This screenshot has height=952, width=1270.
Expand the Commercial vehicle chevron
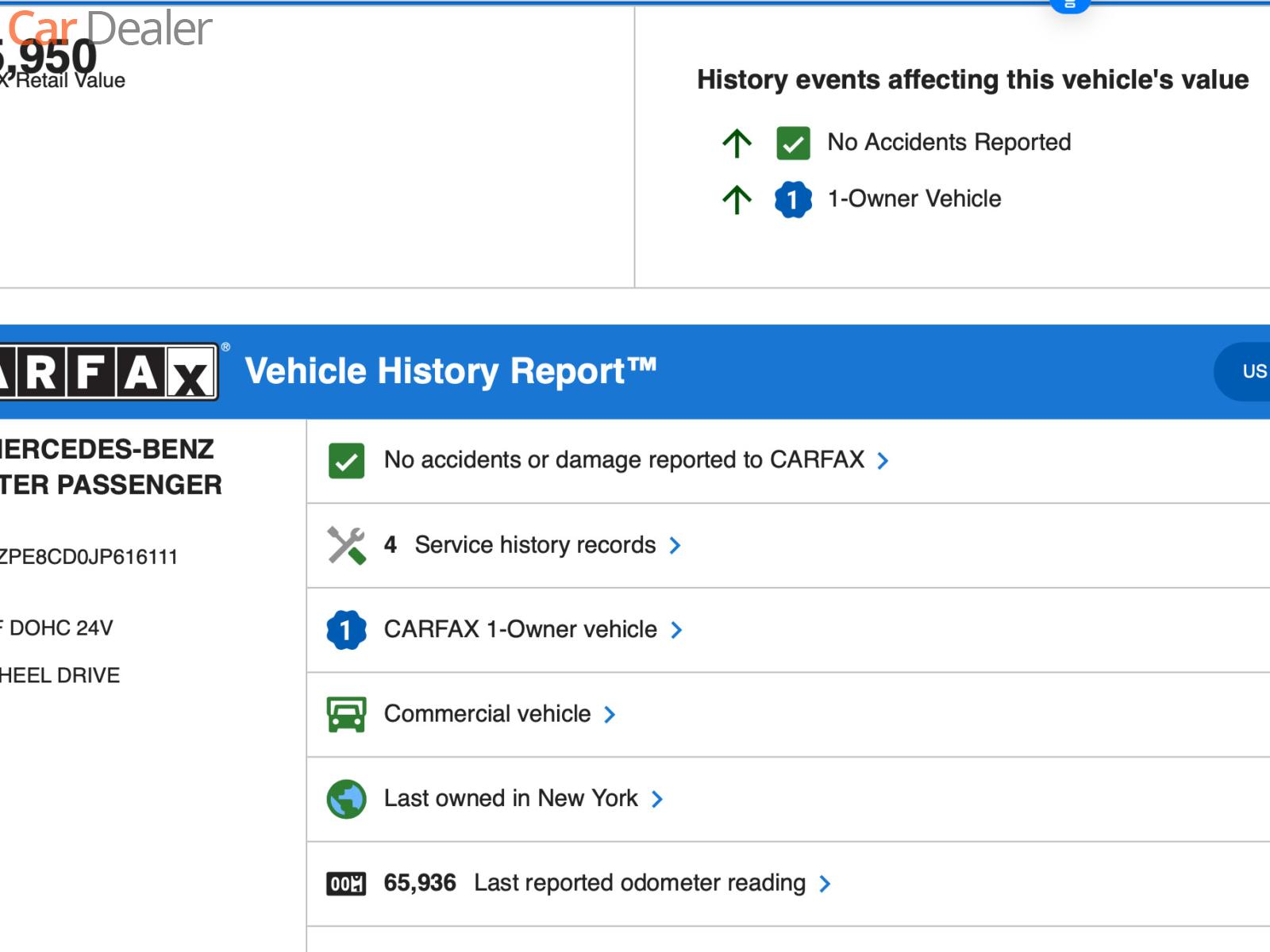click(610, 715)
